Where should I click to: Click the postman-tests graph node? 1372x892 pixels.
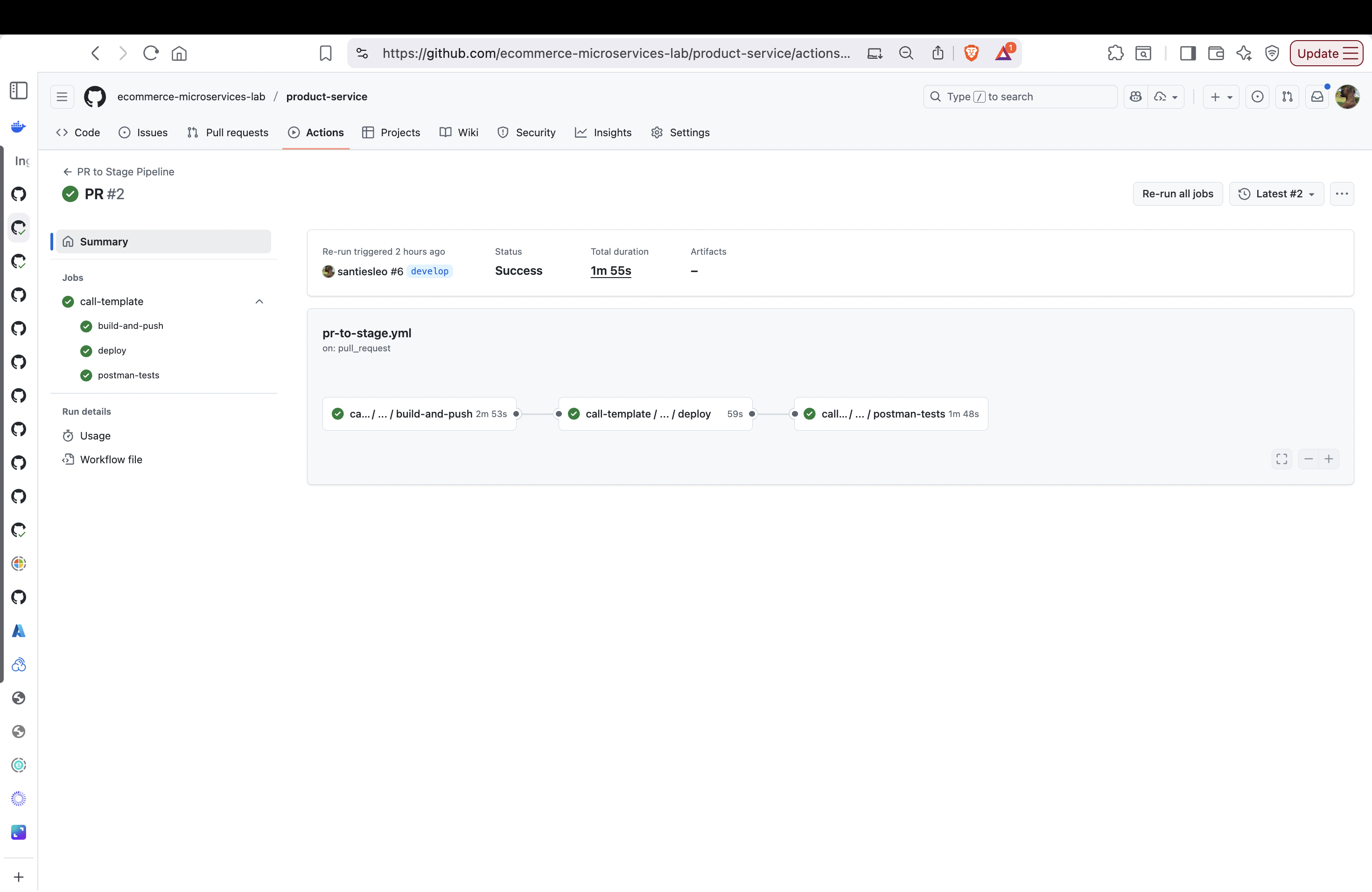(x=891, y=414)
